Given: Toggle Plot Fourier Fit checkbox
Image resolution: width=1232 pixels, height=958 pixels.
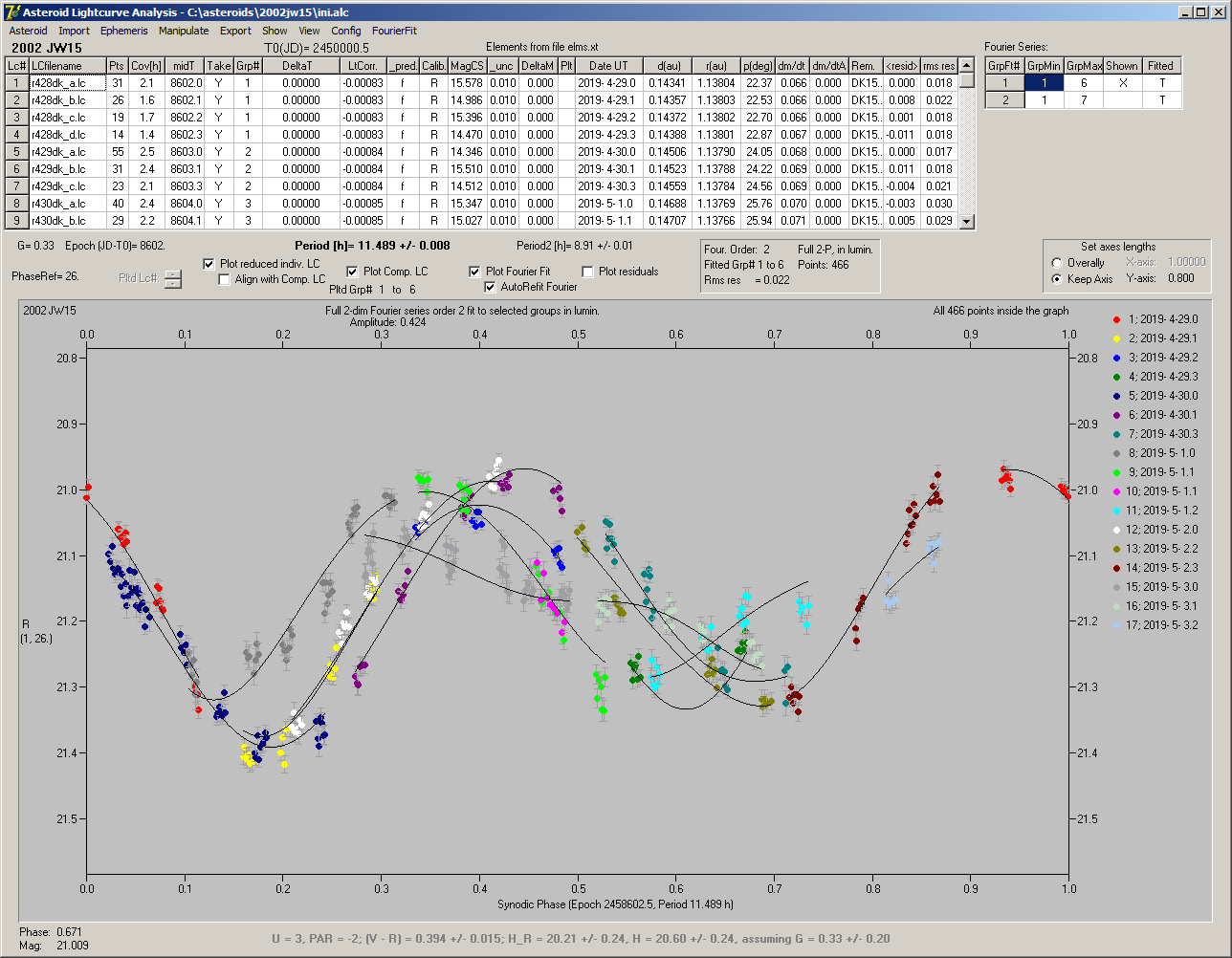Looking at the screenshot, I should pyautogui.click(x=474, y=272).
